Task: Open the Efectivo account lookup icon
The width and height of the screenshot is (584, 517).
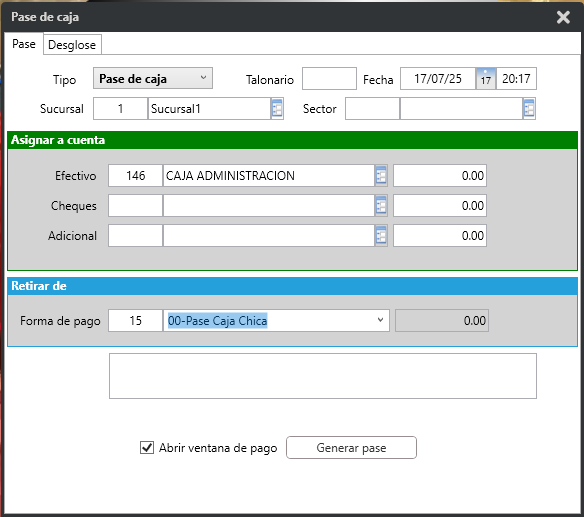Action: (381, 175)
